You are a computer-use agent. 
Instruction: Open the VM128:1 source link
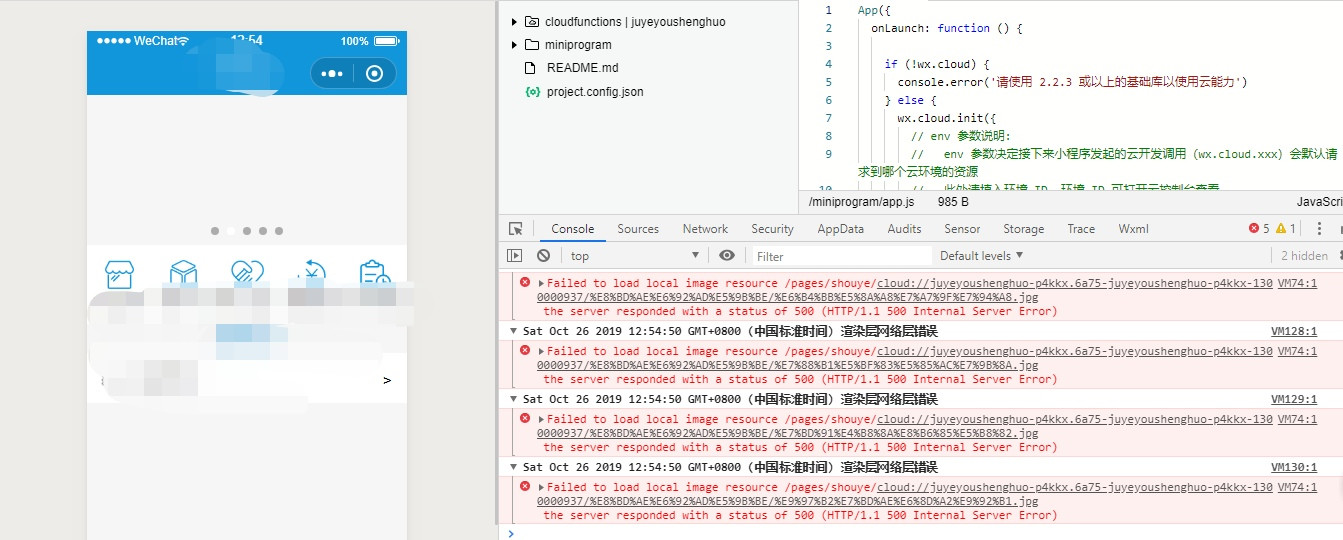(1294, 331)
